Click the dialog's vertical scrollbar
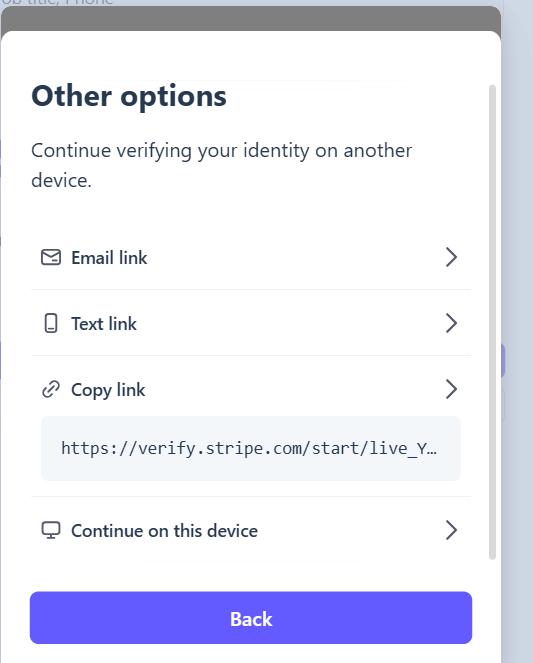This screenshot has height=663, width=533. tap(492, 322)
